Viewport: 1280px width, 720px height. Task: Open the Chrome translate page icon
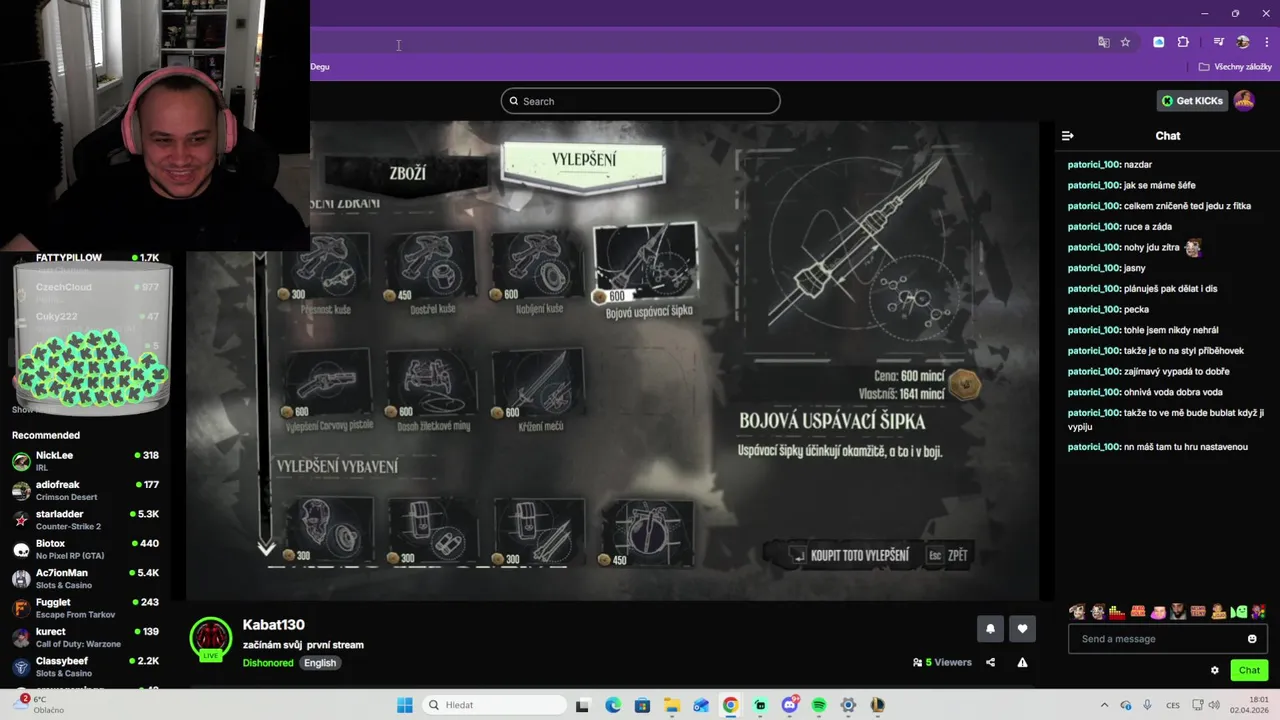coord(1103,42)
